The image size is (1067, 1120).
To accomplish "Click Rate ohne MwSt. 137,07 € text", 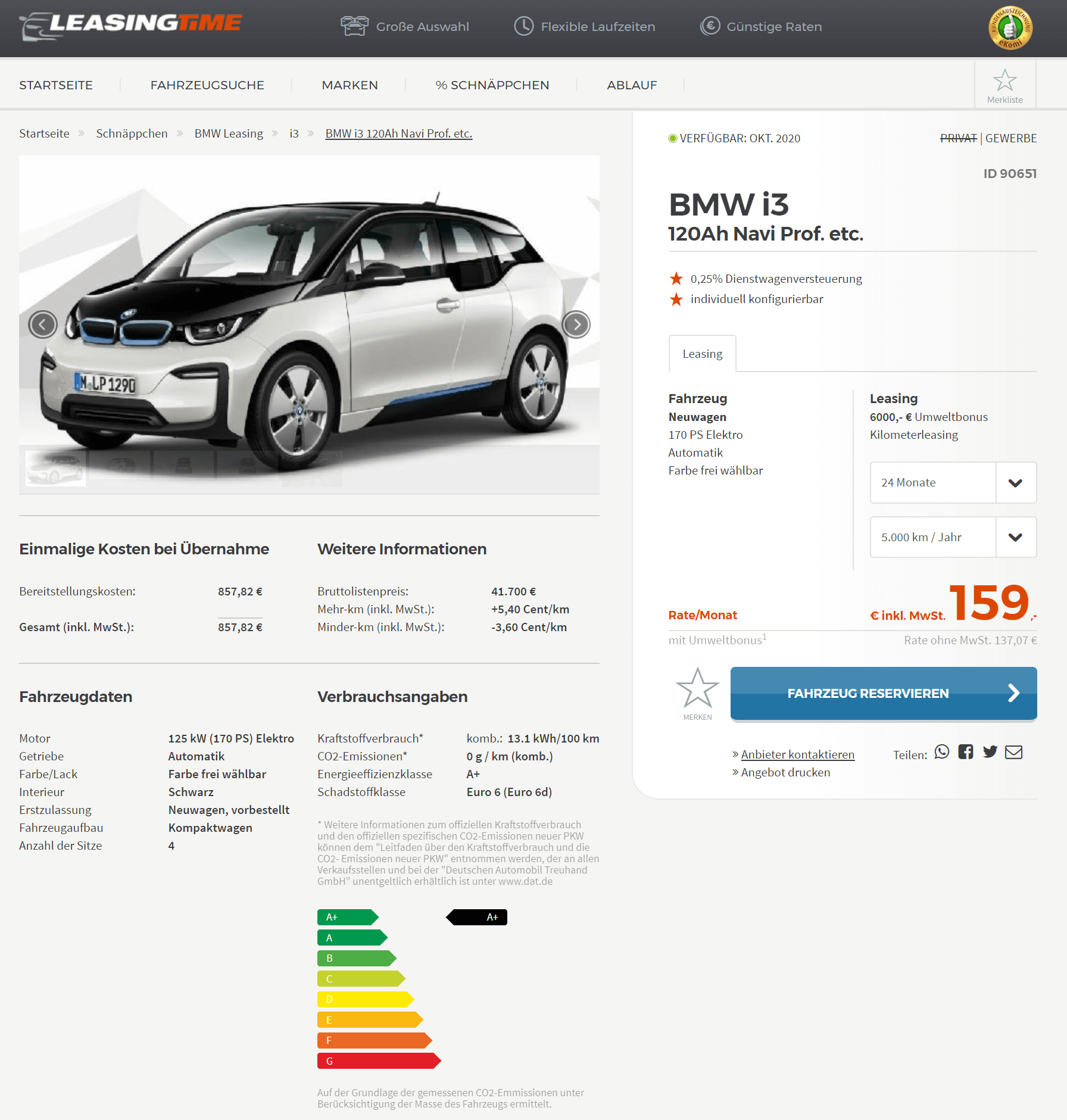I will point(971,640).
